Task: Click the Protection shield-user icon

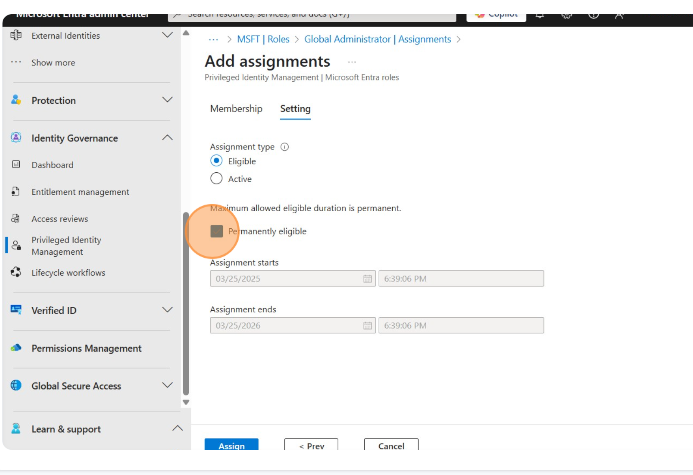Action: pyautogui.click(x=16, y=100)
